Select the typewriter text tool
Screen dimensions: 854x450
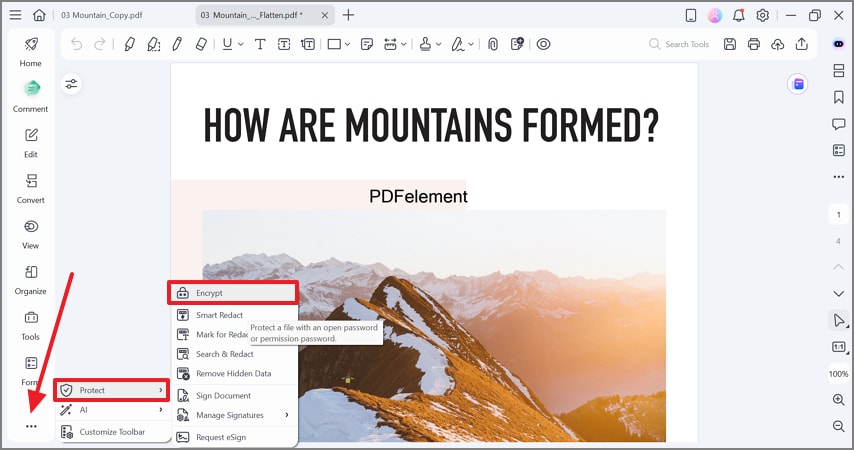click(x=260, y=44)
